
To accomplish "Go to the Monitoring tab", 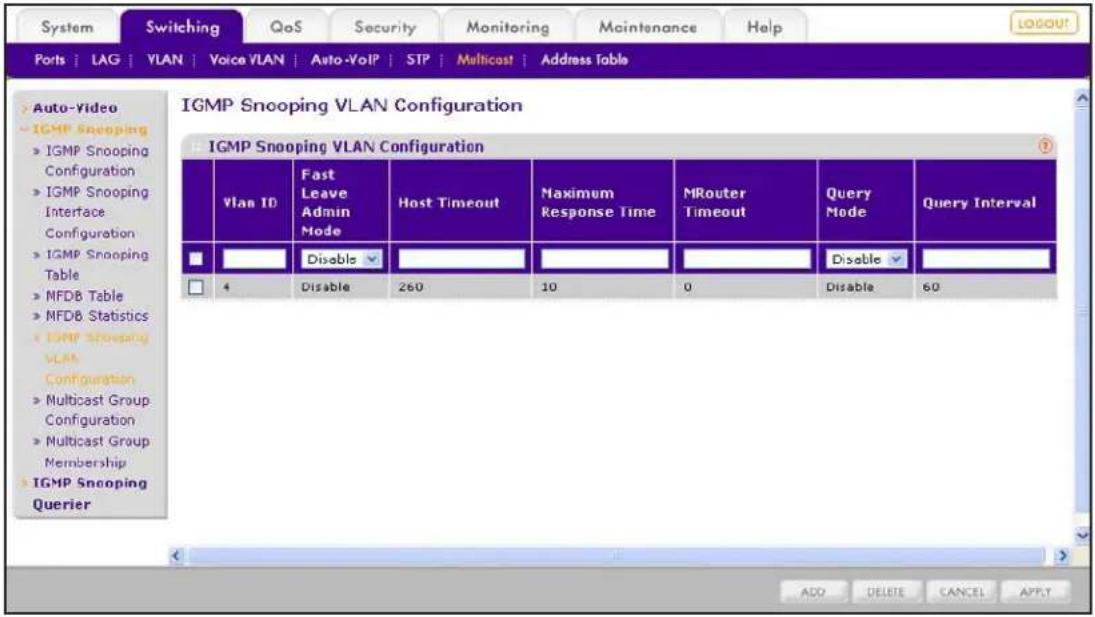I will coord(508,27).
